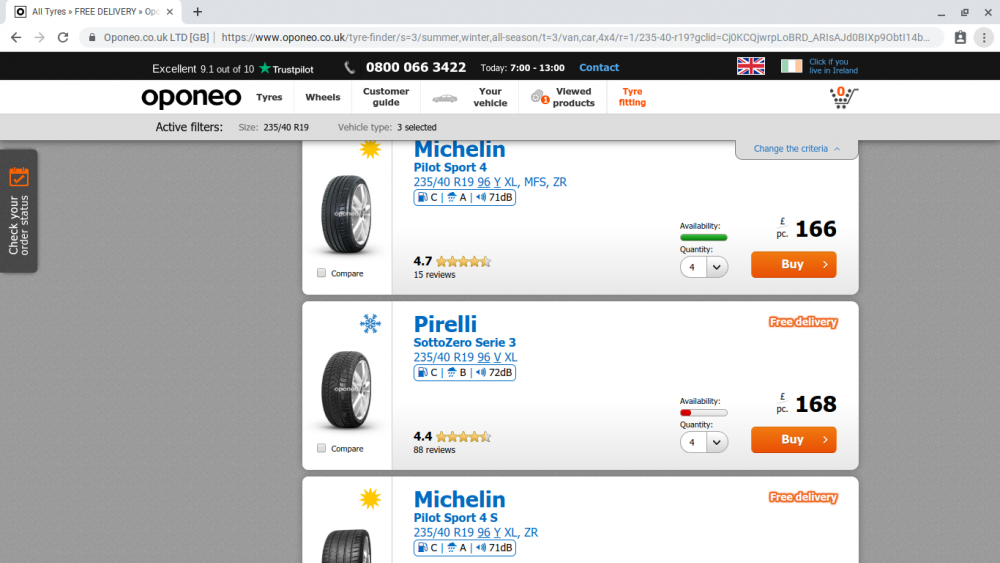The height and width of the screenshot is (563, 1000).
Task: Open Viewed products menu
Action: 573,97
